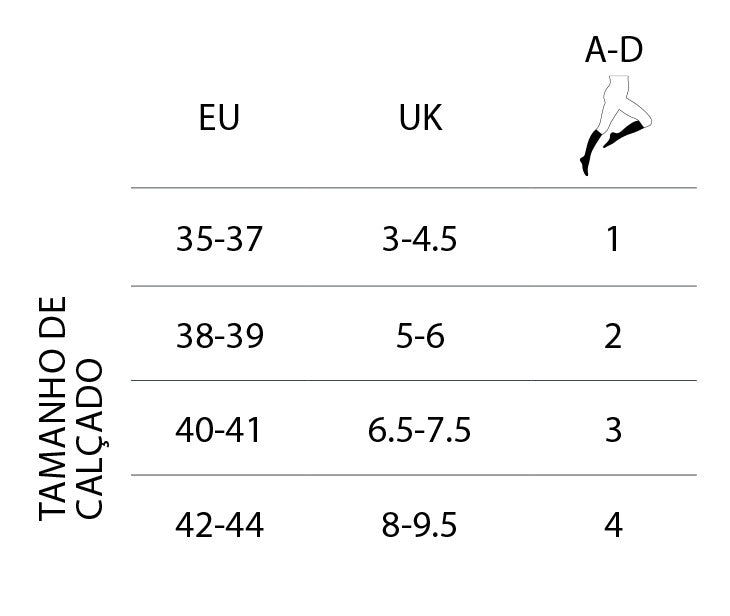The height and width of the screenshot is (616, 730).
Task: Choose sock size 4 in A-D column
Action: [613, 525]
